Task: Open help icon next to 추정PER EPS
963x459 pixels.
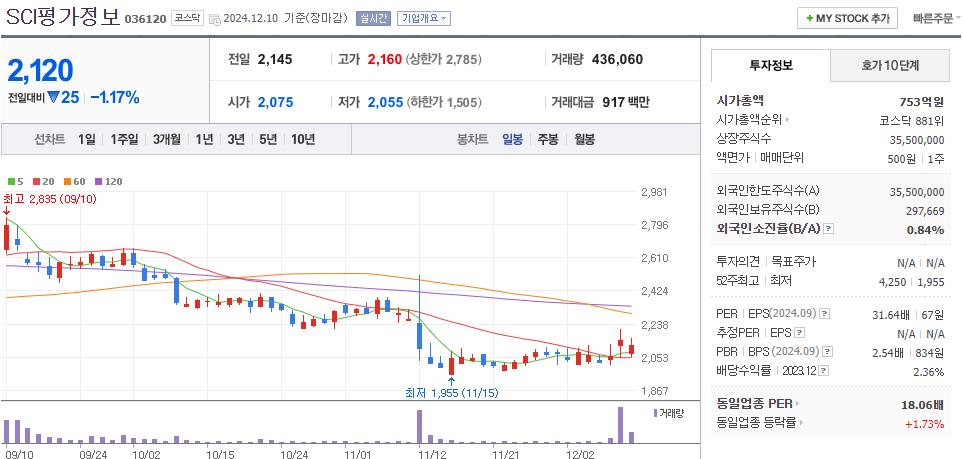Action: click(799, 334)
